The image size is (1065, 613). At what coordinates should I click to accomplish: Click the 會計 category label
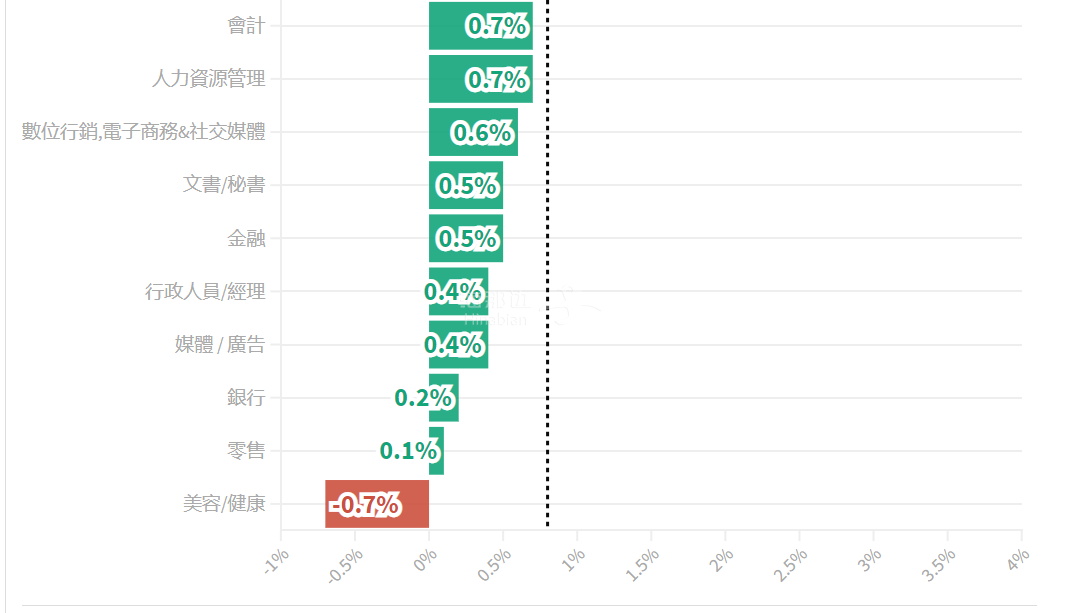[x=246, y=26]
